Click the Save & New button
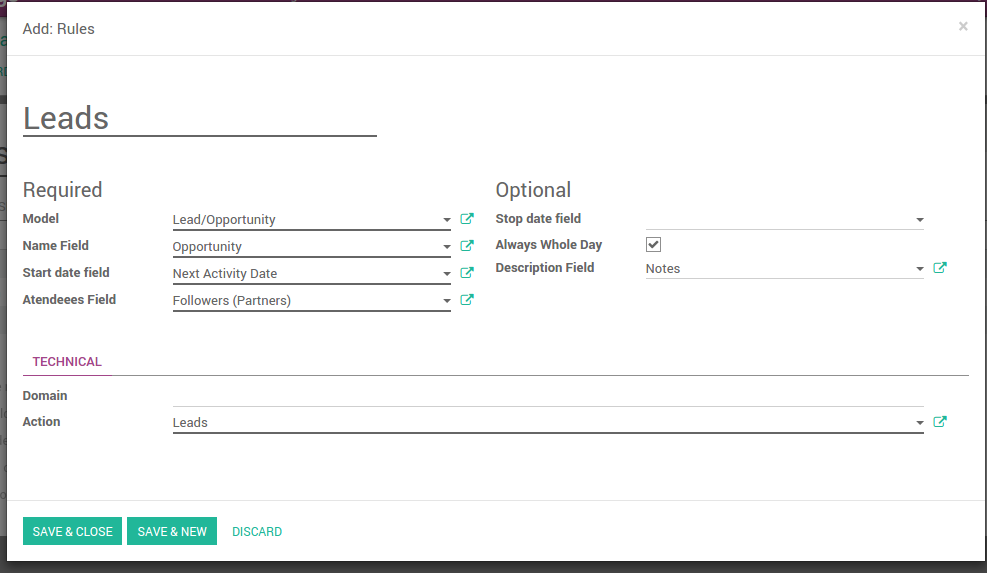987x573 pixels. [172, 532]
